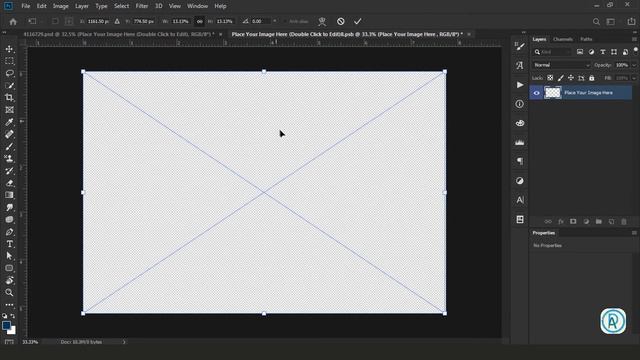Hide the Place Your Image Here layer
The width and height of the screenshot is (640, 360).
pos(536,93)
